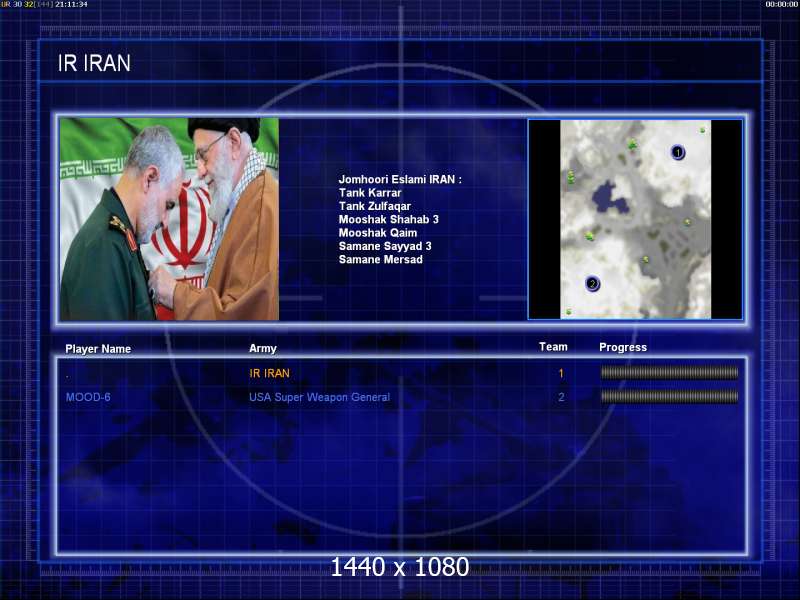Image resolution: width=800 pixels, height=600 pixels.
Task: Click 'Tank Karrar' list entry
Action: coord(370,193)
